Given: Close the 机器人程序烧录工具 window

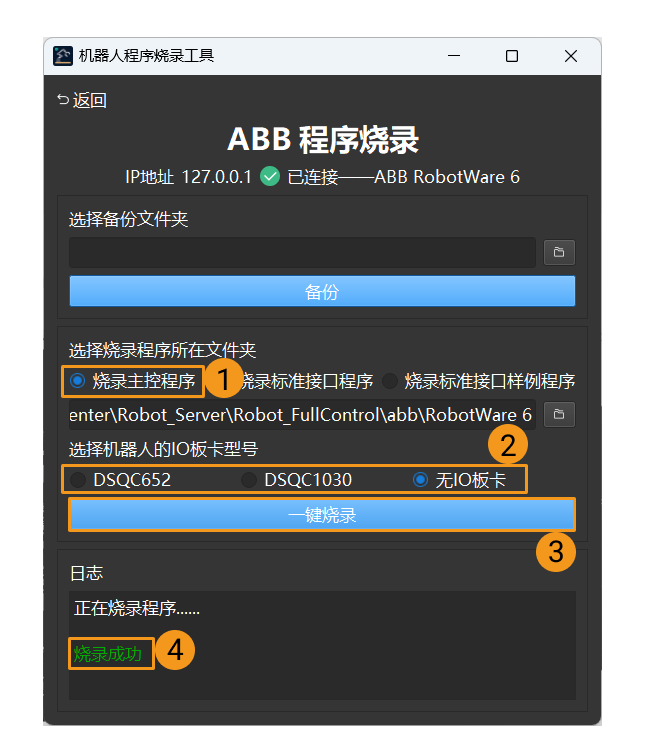Looking at the screenshot, I should coord(571,56).
